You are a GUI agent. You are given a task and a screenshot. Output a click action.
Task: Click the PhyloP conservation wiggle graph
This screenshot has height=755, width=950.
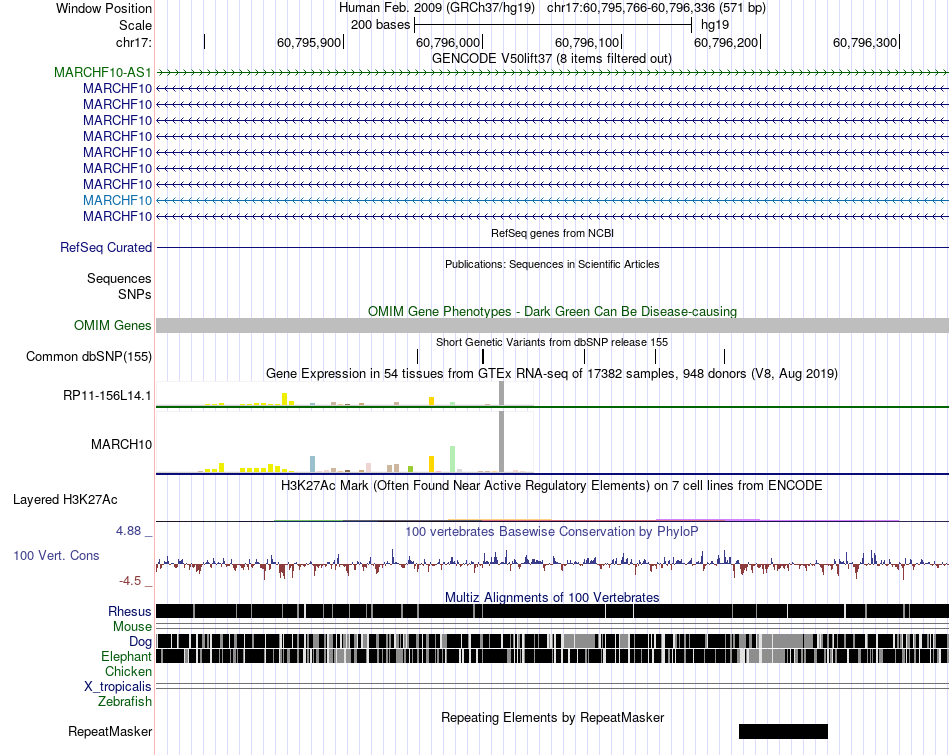(x=552, y=564)
